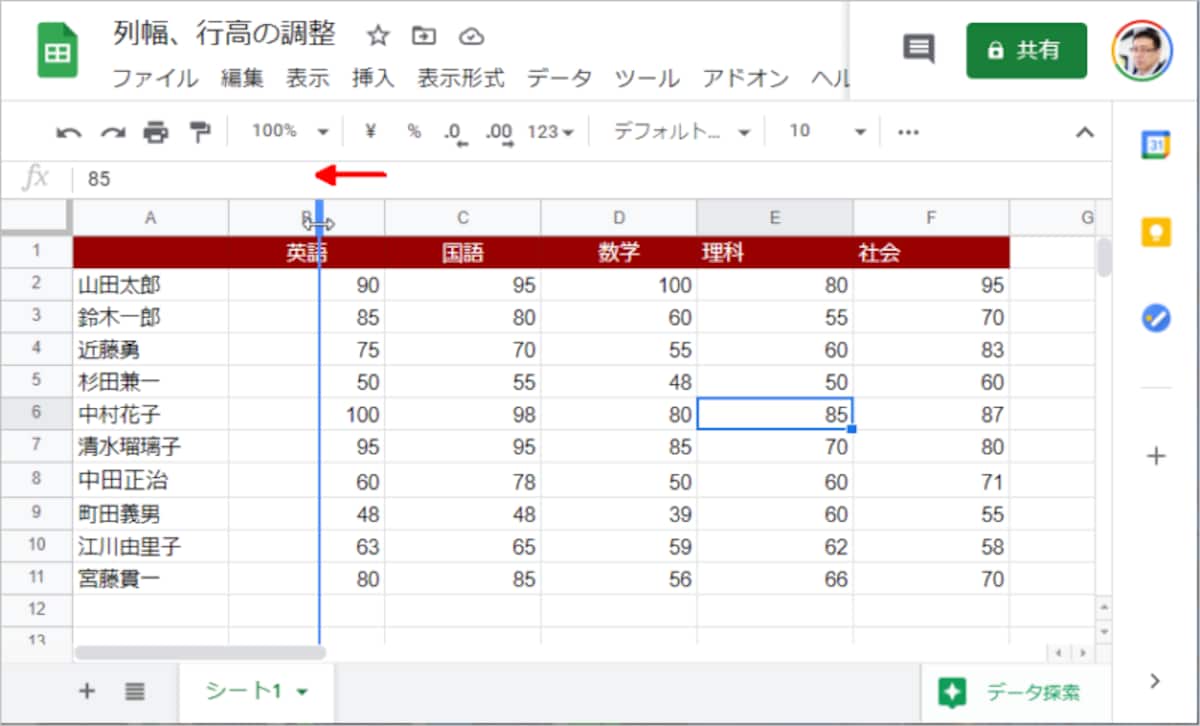Screen dimensions: 1200x726
Task: Click the データ探索 explore button
Action: click(1009, 691)
